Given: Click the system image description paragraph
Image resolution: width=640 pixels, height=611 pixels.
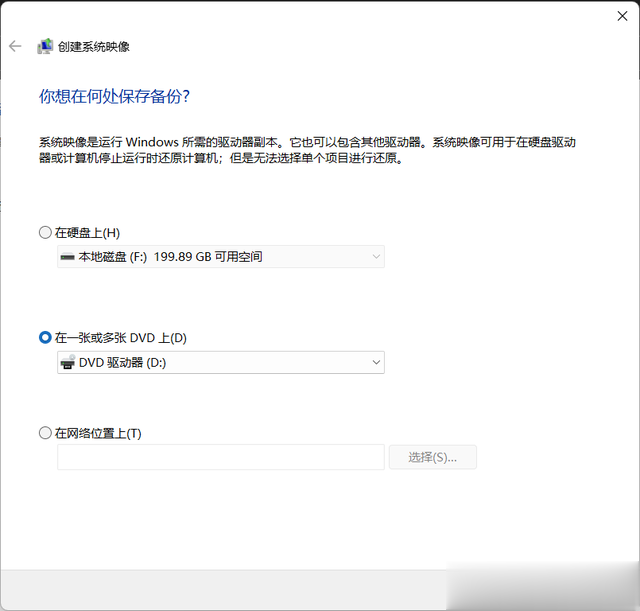Looking at the screenshot, I should [307, 150].
